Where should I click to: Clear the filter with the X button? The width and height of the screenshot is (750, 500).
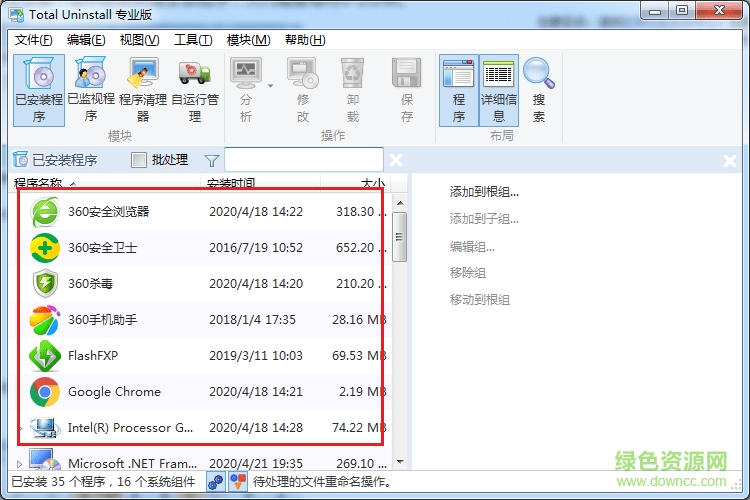pos(396,160)
